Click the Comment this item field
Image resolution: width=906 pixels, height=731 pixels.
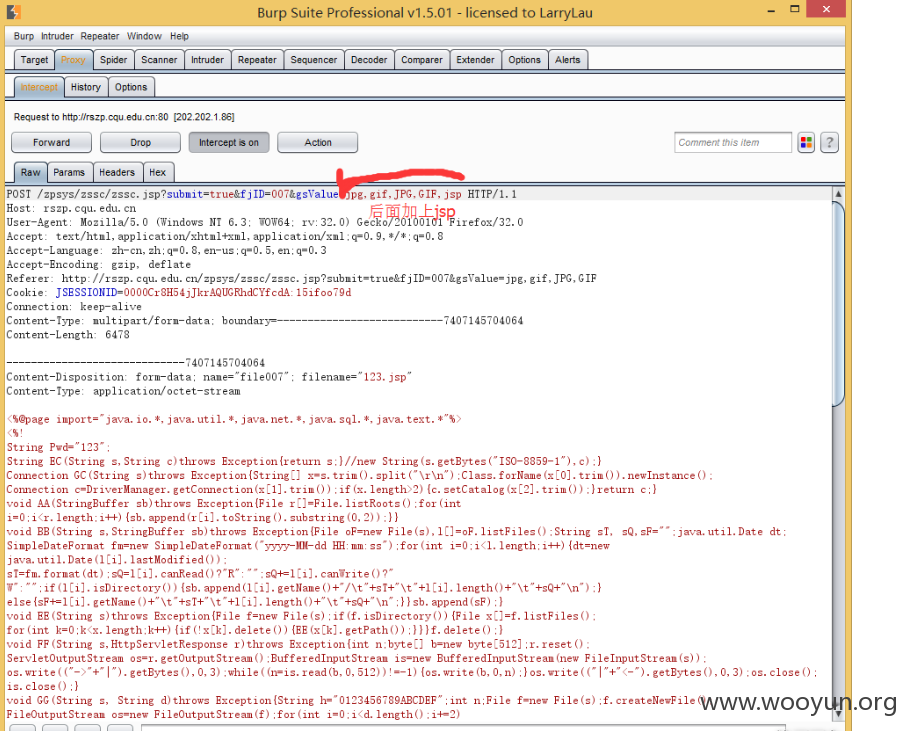pos(732,143)
